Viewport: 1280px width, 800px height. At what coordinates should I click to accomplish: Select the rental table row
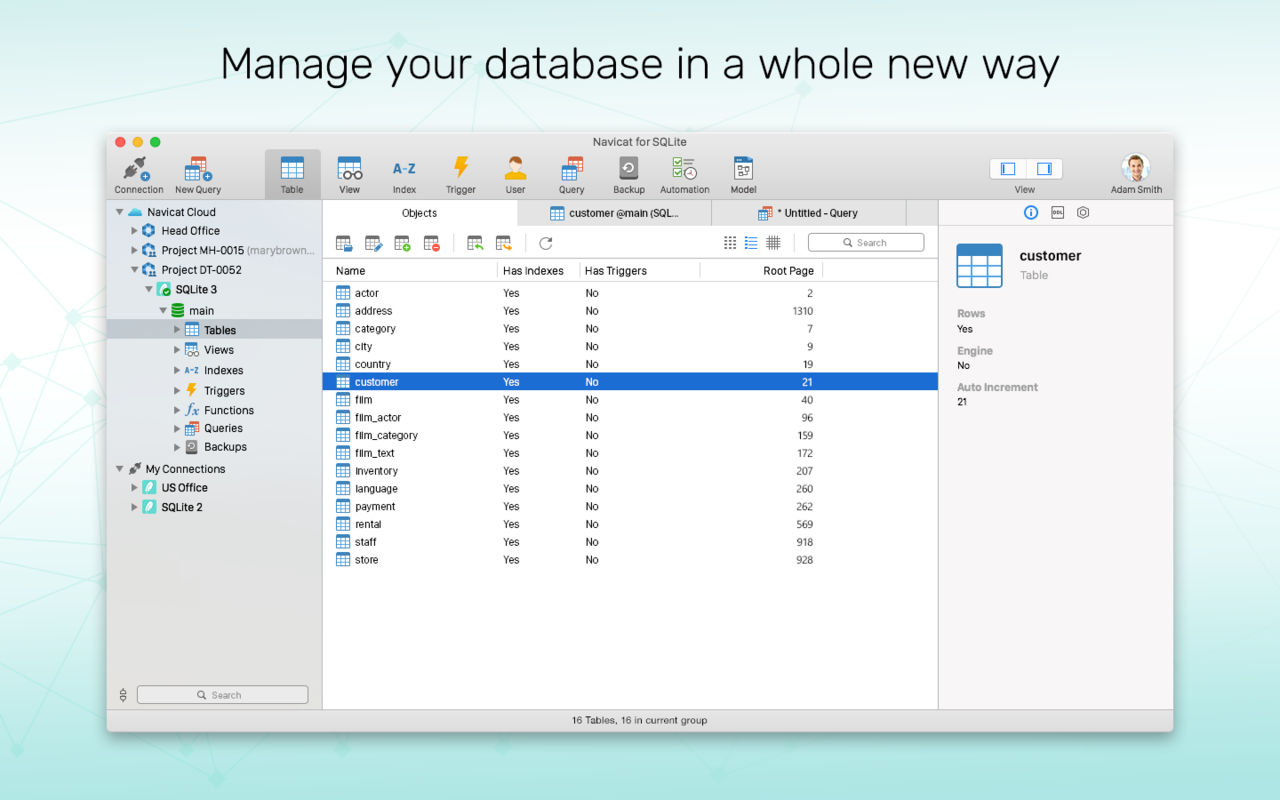pos(630,524)
